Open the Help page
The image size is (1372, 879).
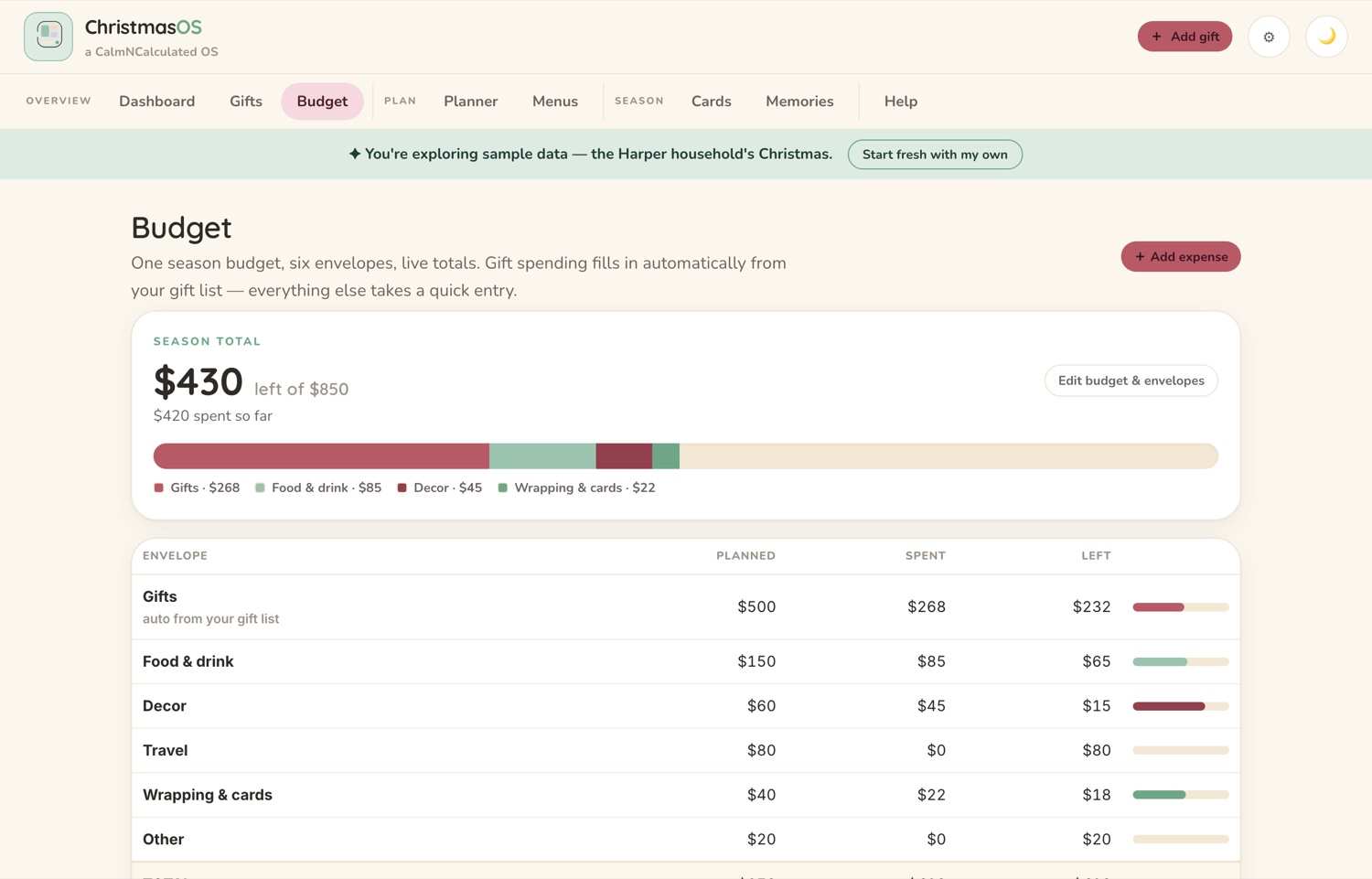point(901,102)
